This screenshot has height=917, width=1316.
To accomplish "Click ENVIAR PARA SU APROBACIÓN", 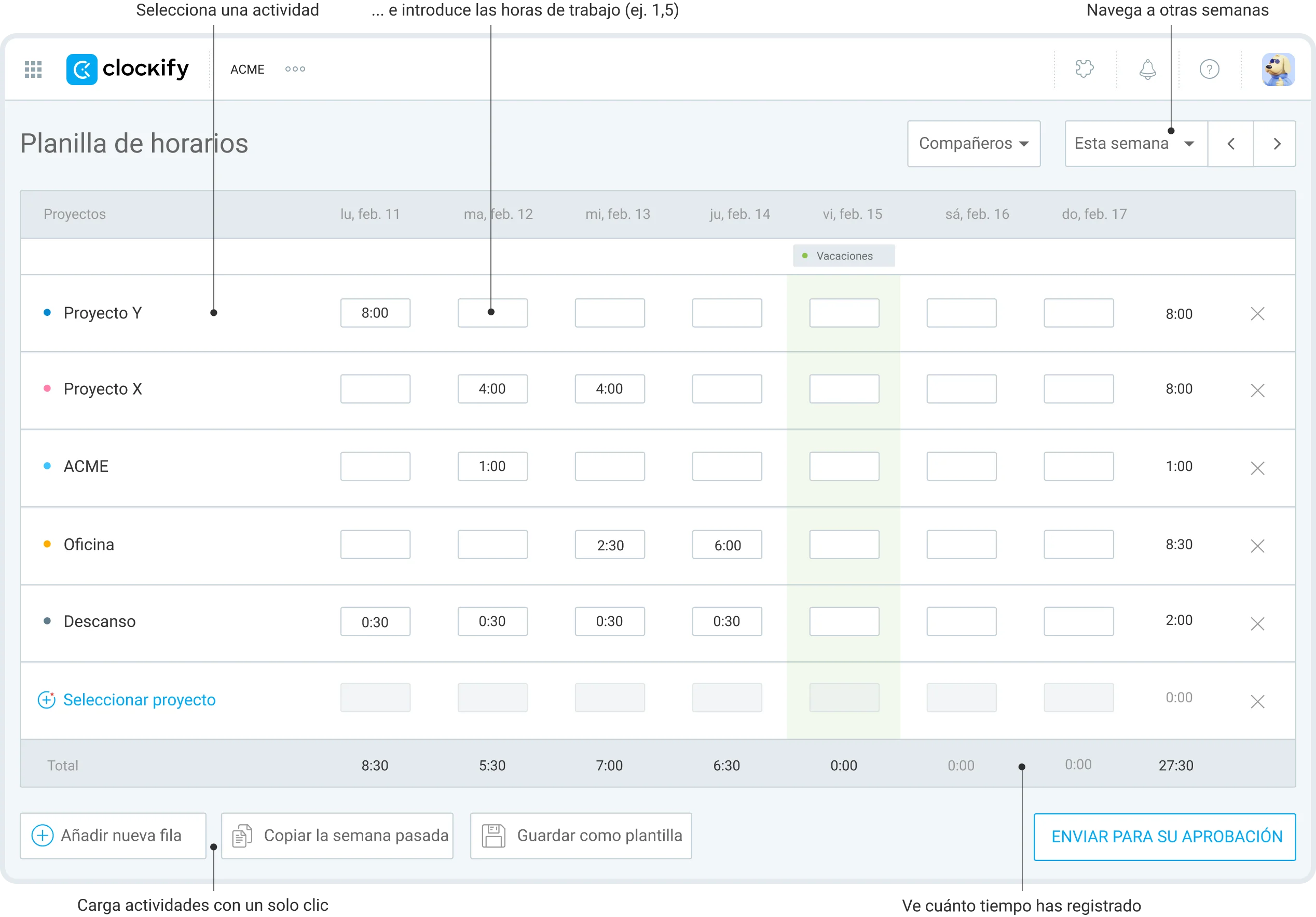I will coord(1164,836).
